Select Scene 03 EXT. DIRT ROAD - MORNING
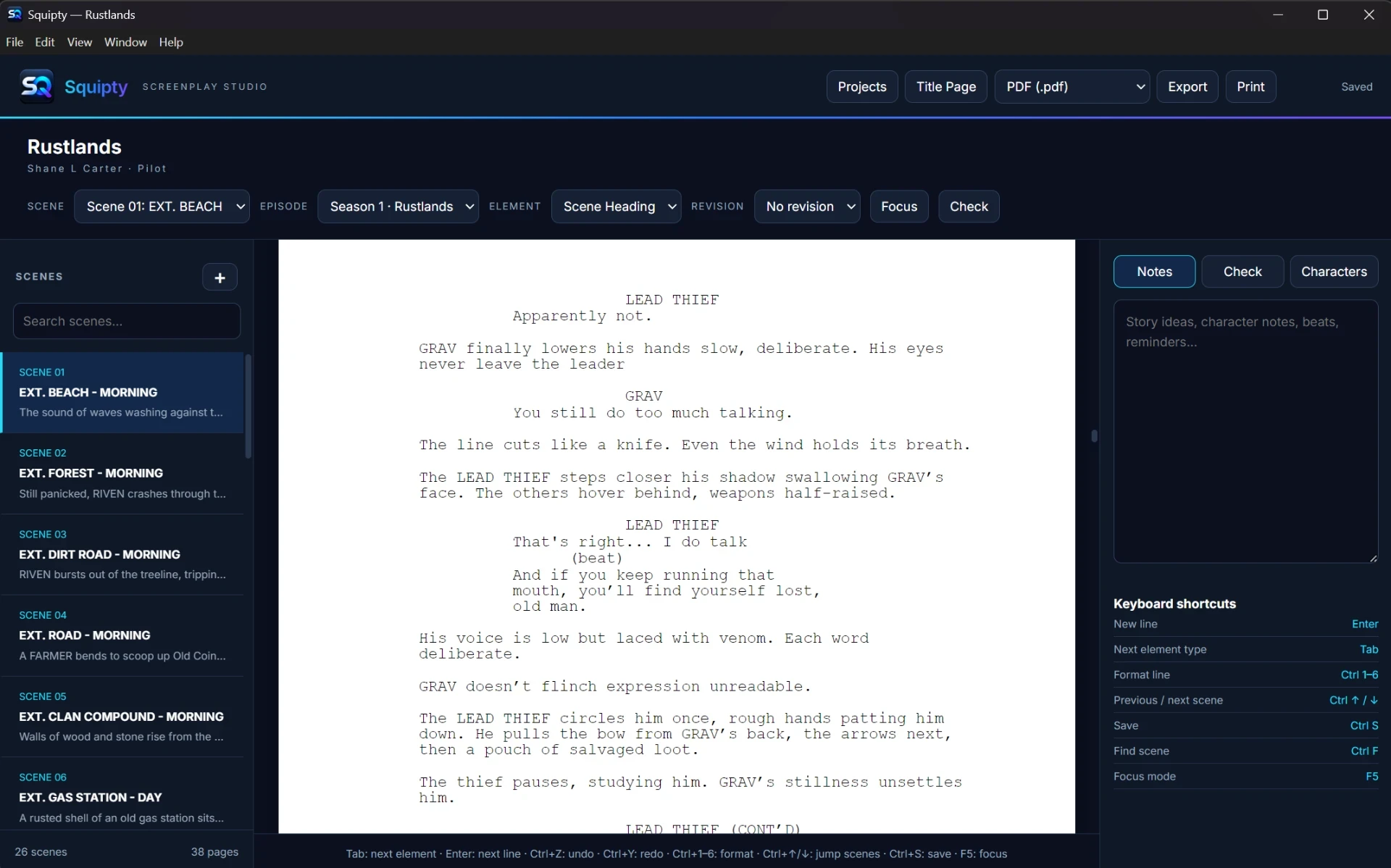This screenshot has width=1391, height=868. [122, 555]
